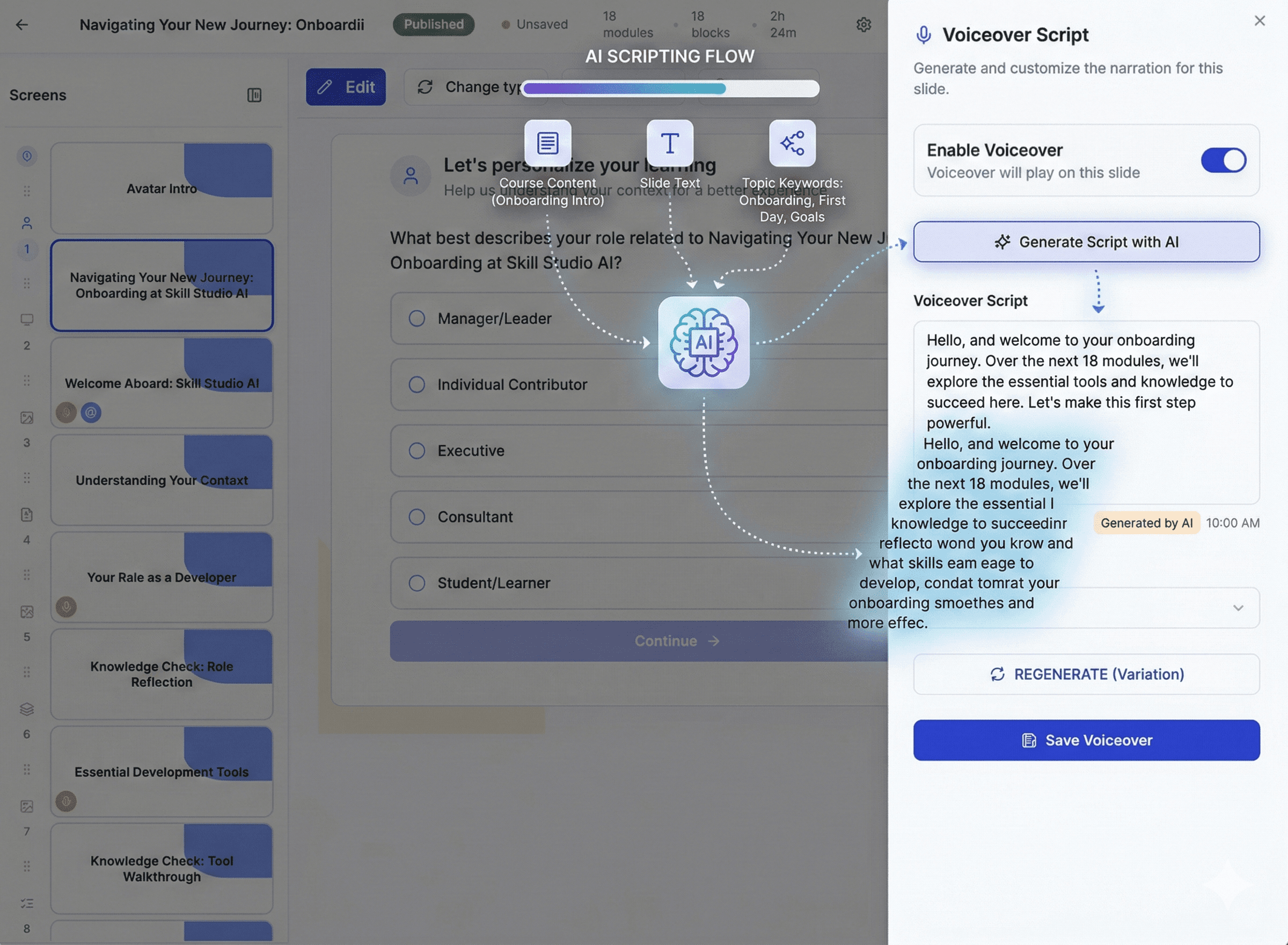Viewport: 1288px width, 945px height.
Task: Click the Slide Text T icon
Action: click(669, 143)
